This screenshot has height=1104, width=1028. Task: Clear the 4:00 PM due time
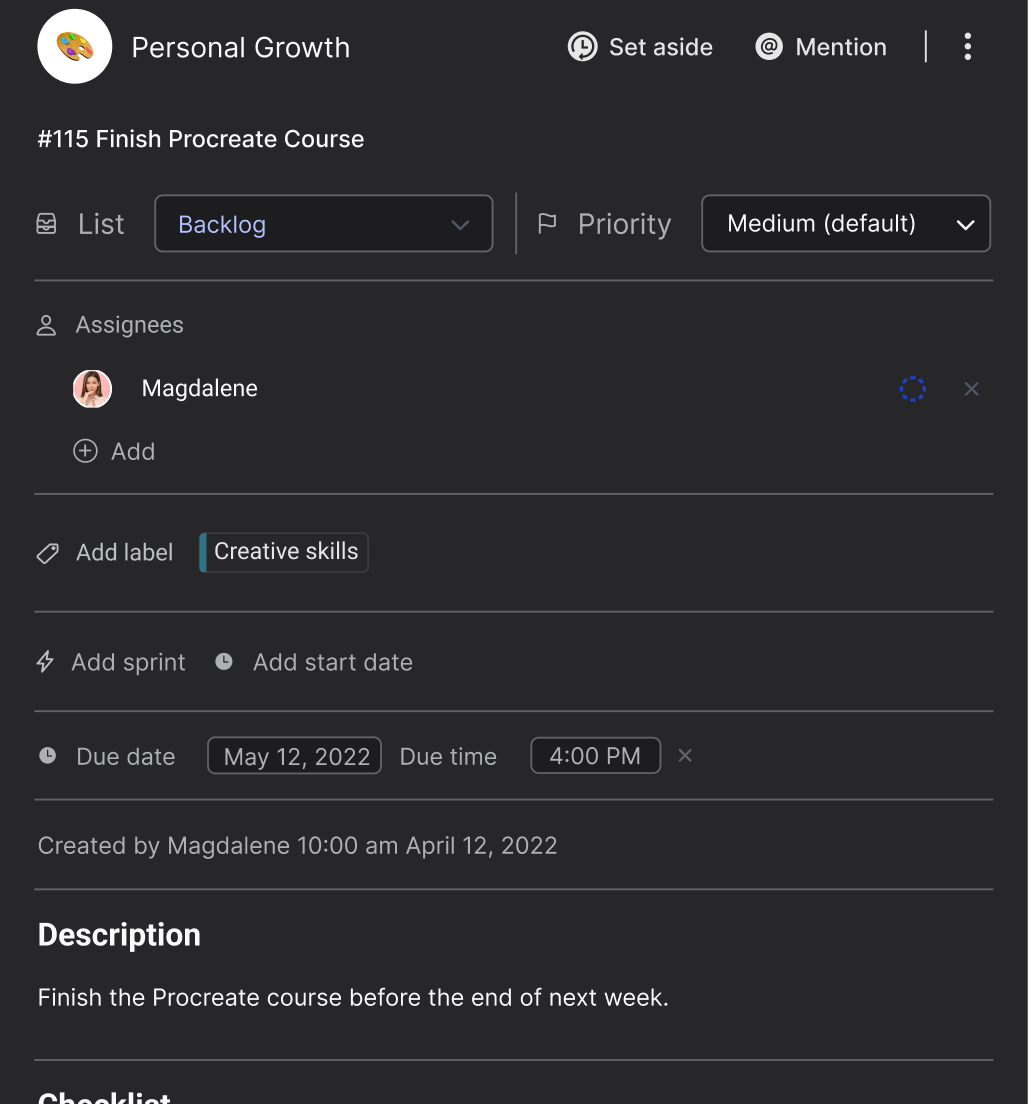(685, 756)
